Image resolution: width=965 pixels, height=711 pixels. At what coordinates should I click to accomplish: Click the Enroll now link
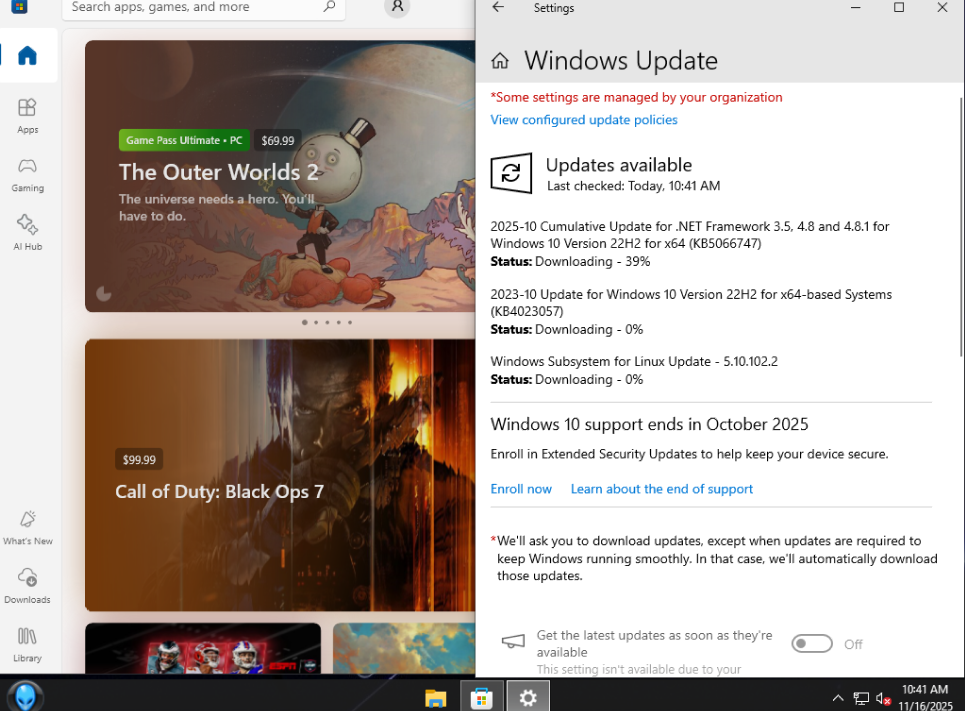[521, 489]
